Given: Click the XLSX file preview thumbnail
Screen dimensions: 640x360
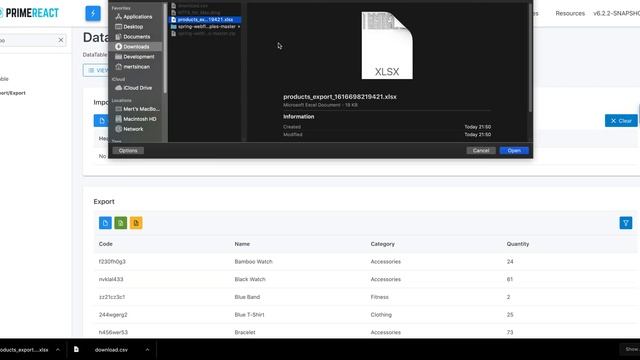Looking at the screenshot, I should click(x=387, y=45).
